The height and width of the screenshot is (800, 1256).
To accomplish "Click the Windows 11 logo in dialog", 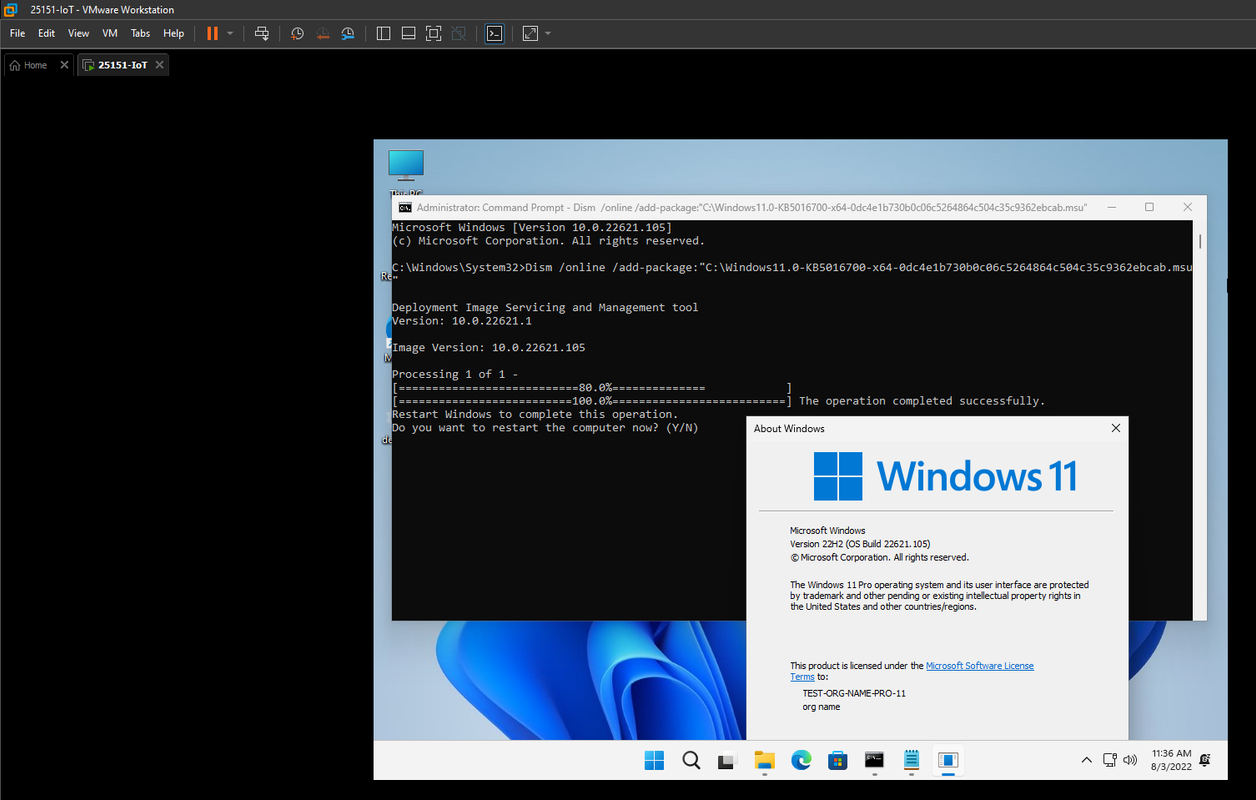I will pyautogui.click(x=945, y=476).
